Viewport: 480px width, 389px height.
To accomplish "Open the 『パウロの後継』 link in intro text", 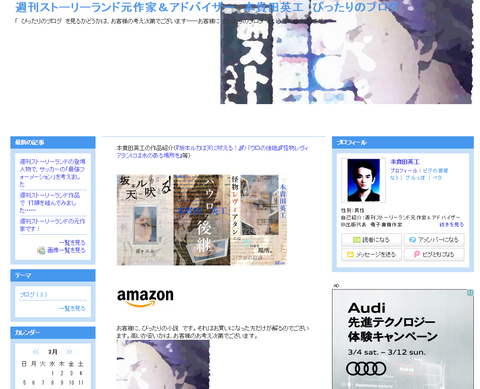I will pyautogui.click(x=259, y=148).
